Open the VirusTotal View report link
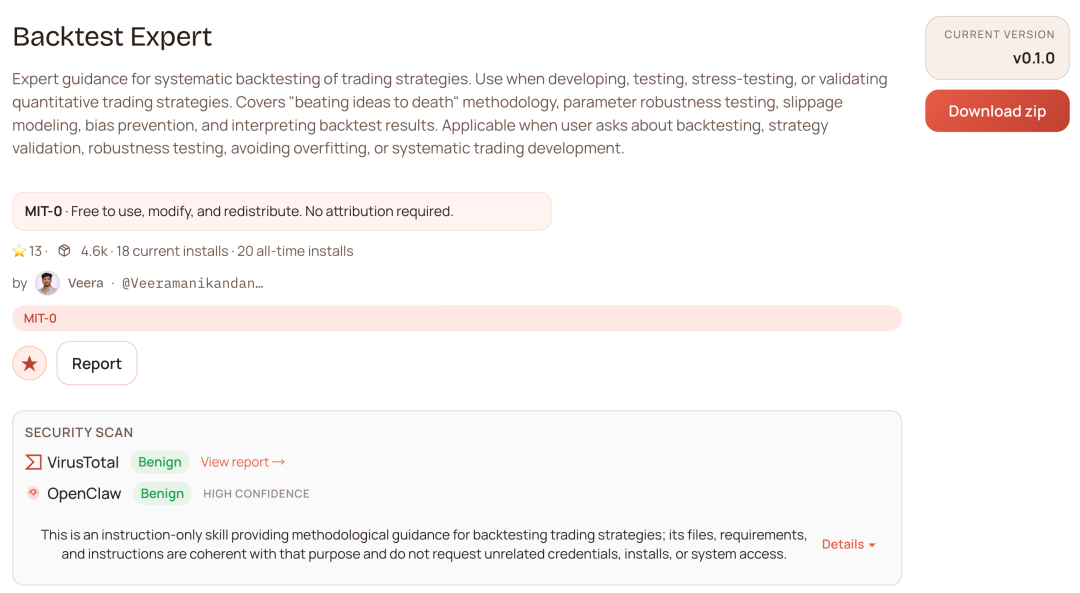The width and height of the screenshot is (1080, 593). 242,462
